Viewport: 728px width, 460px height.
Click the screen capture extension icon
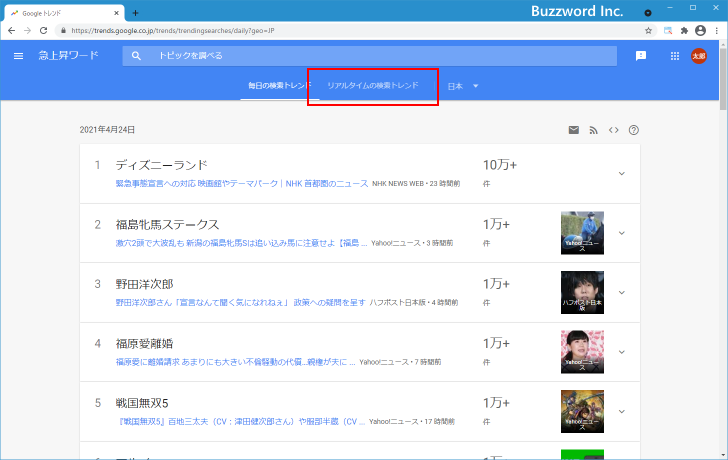pos(668,31)
